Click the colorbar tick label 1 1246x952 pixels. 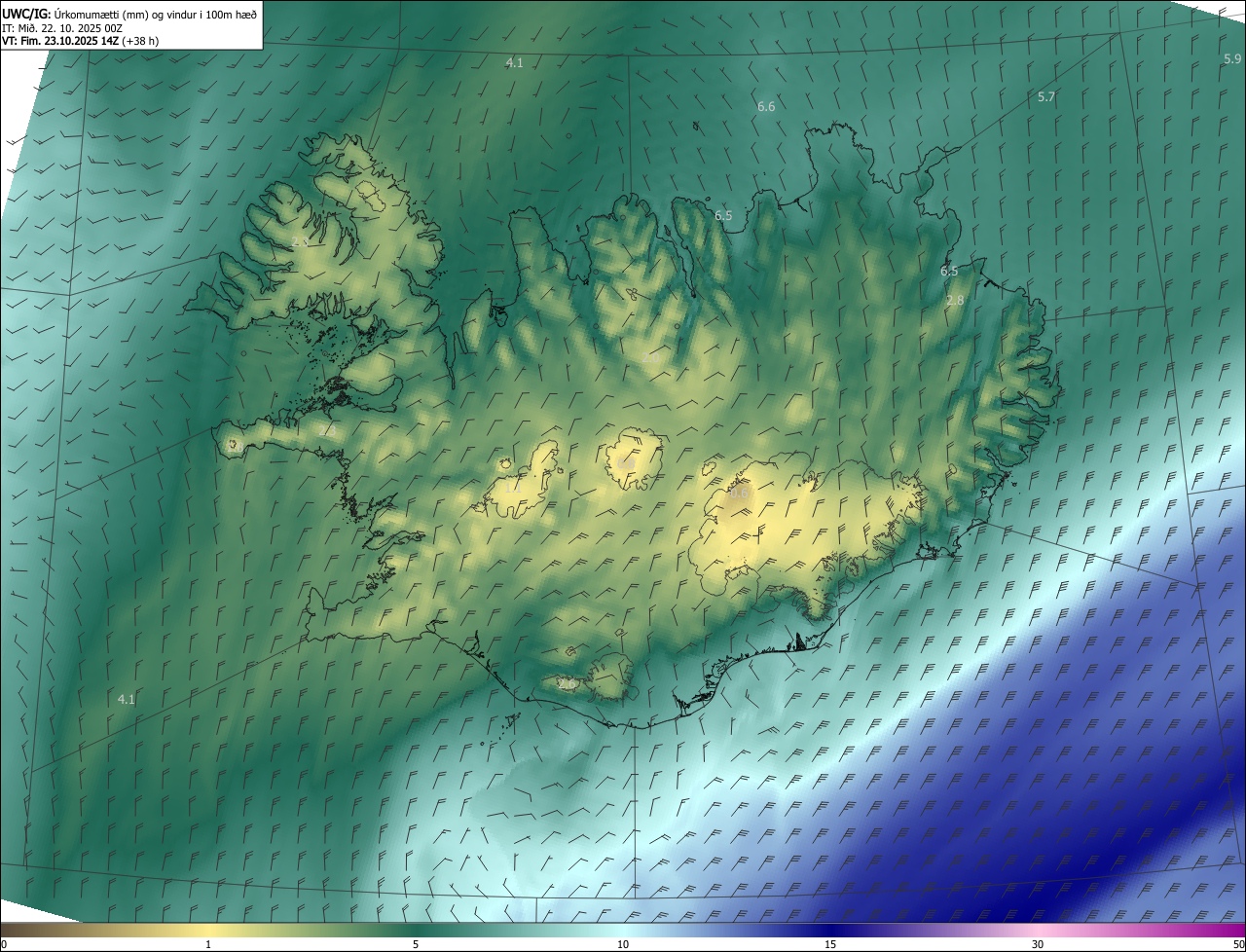(x=208, y=944)
